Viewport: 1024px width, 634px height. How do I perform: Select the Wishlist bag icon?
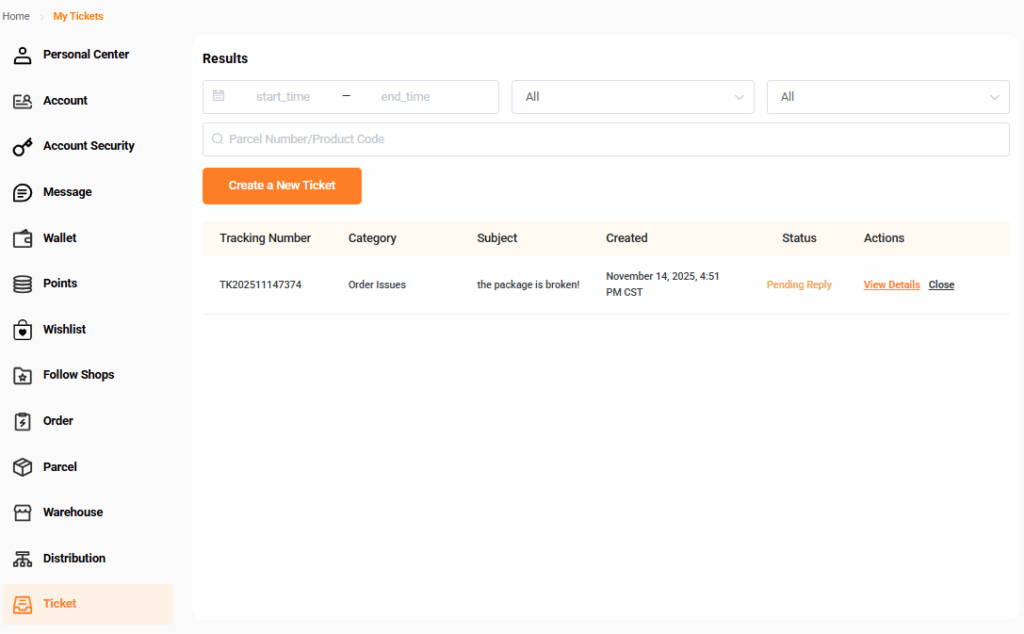pos(22,330)
